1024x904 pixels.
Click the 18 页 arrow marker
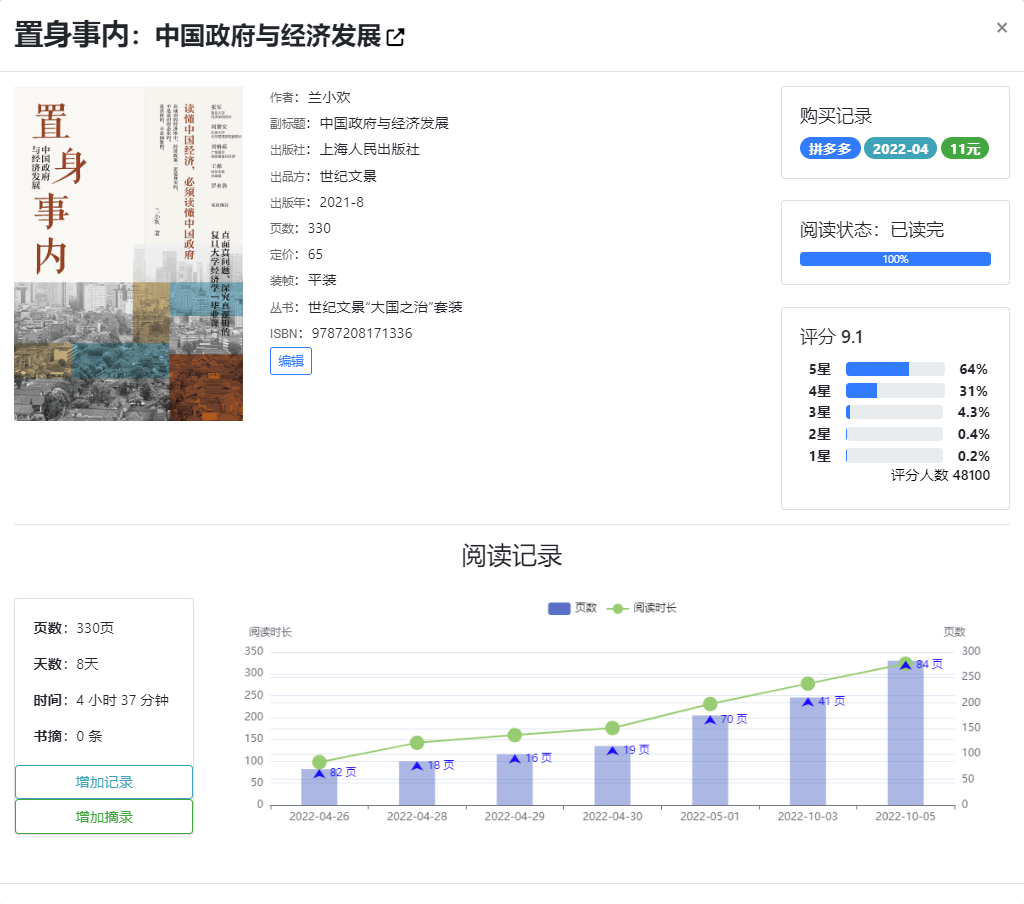point(417,766)
